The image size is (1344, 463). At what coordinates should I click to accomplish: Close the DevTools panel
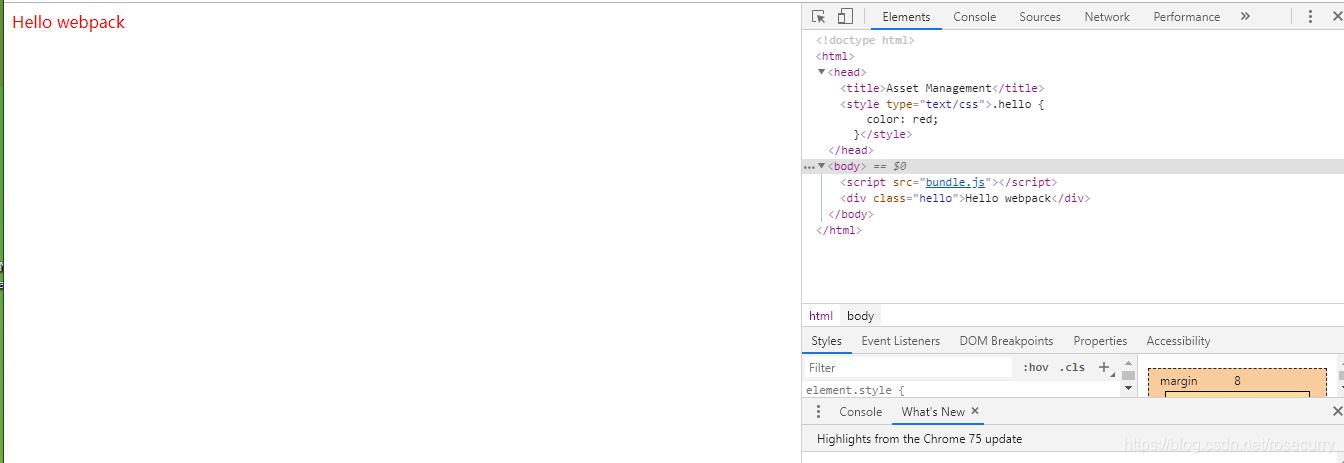(x=1337, y=16)
